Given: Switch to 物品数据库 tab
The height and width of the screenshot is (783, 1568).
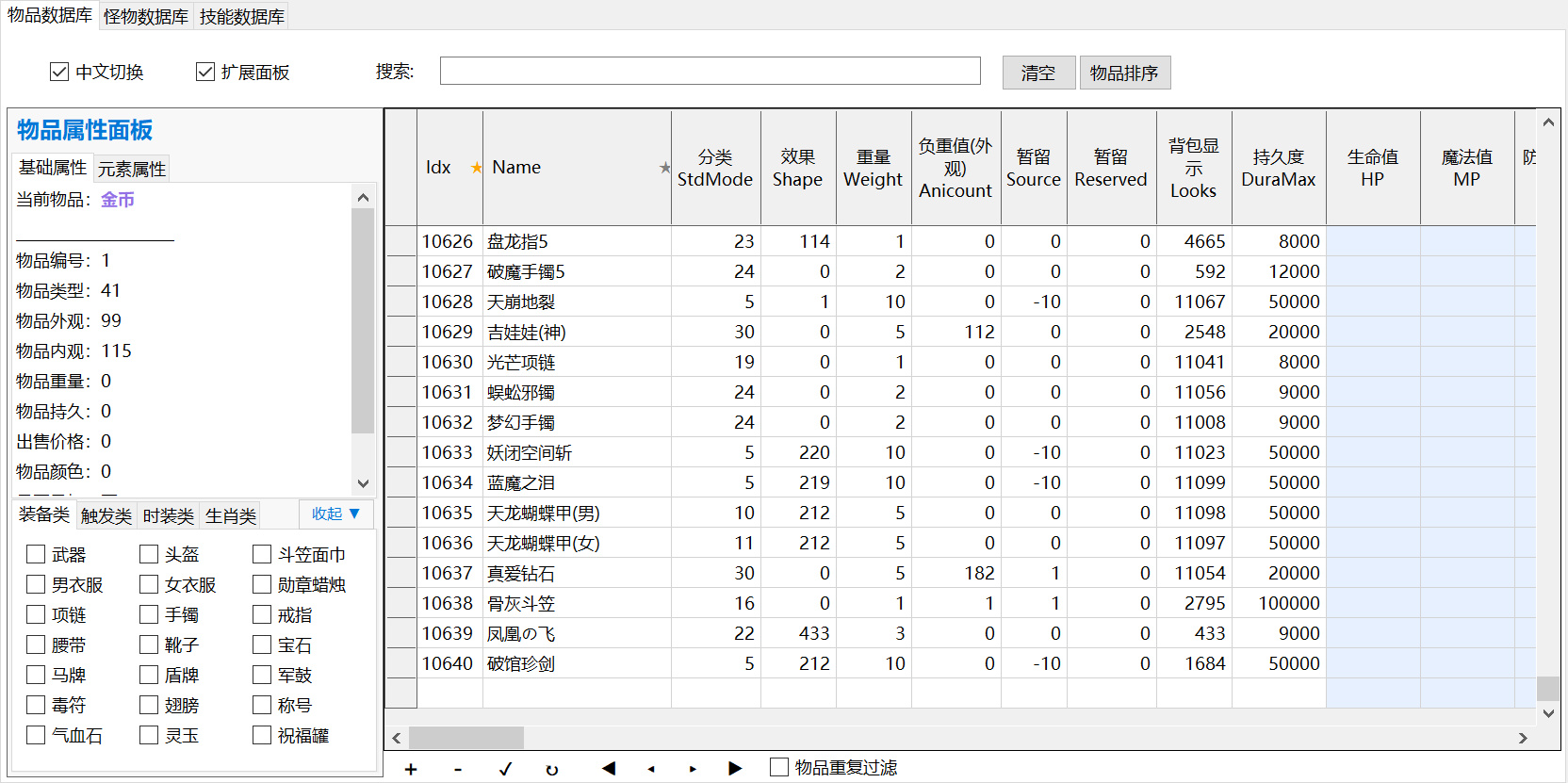Looking at the screenshot, I should (50, 15).
